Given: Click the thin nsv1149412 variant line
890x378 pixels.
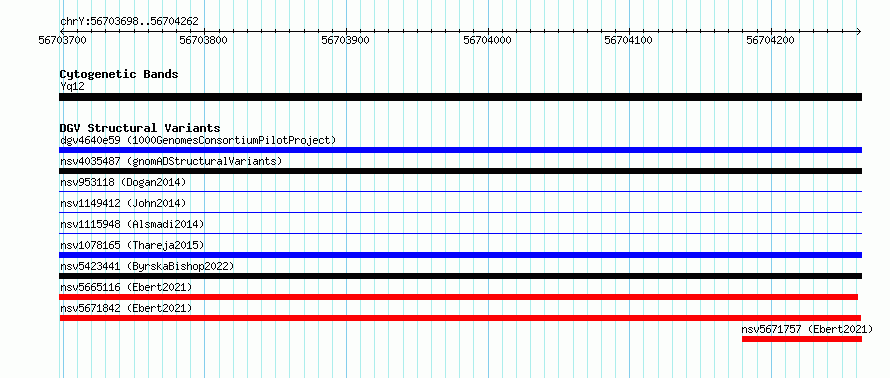Looking at the screenshot, I should click(460, 213).
